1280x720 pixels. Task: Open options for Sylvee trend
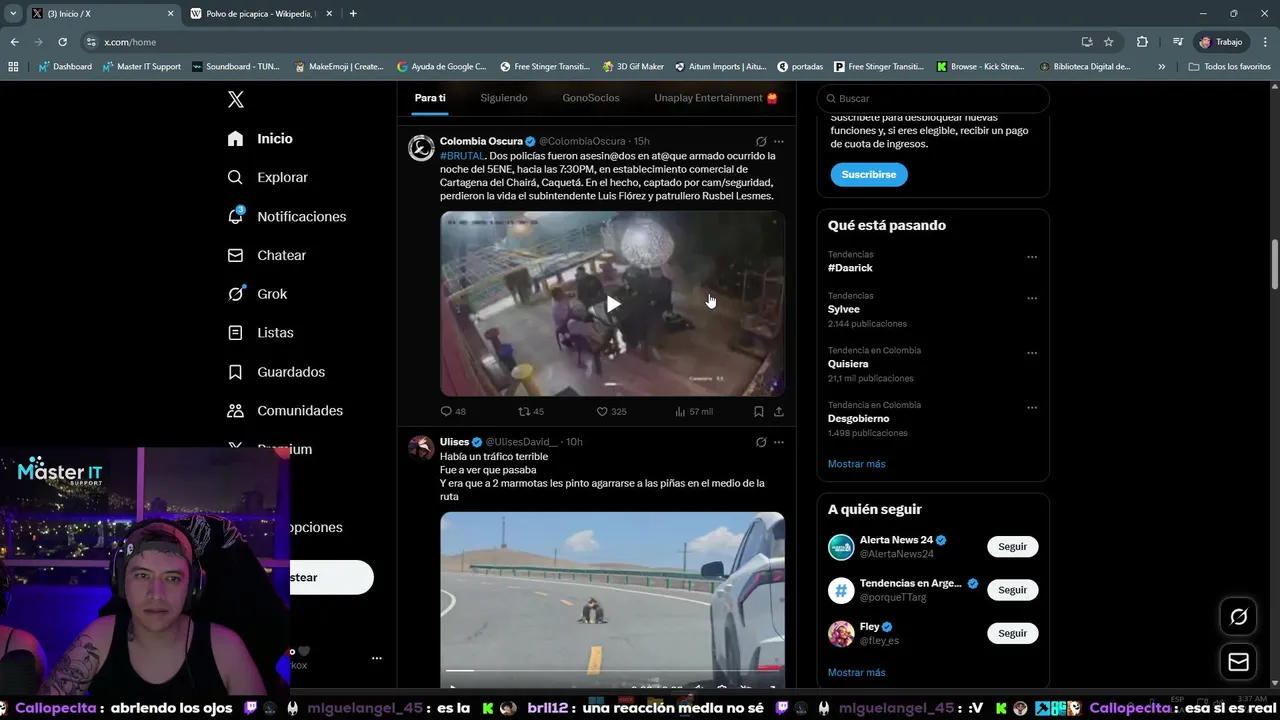1032,298
